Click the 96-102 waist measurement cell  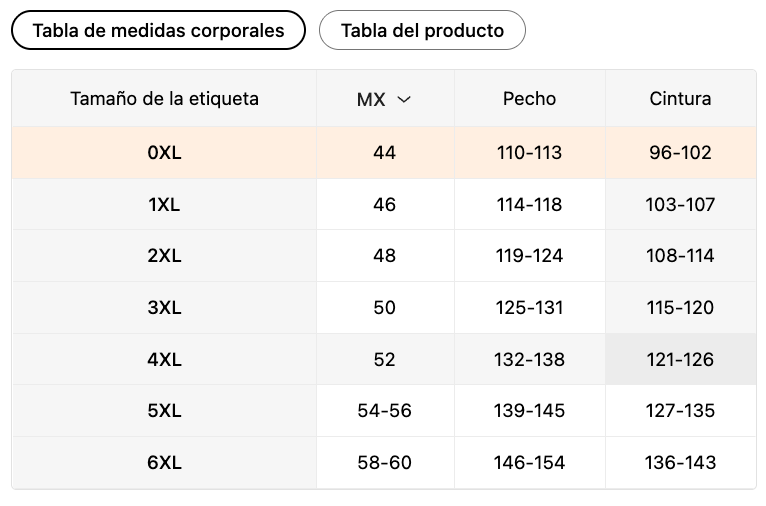click(680, 153)
